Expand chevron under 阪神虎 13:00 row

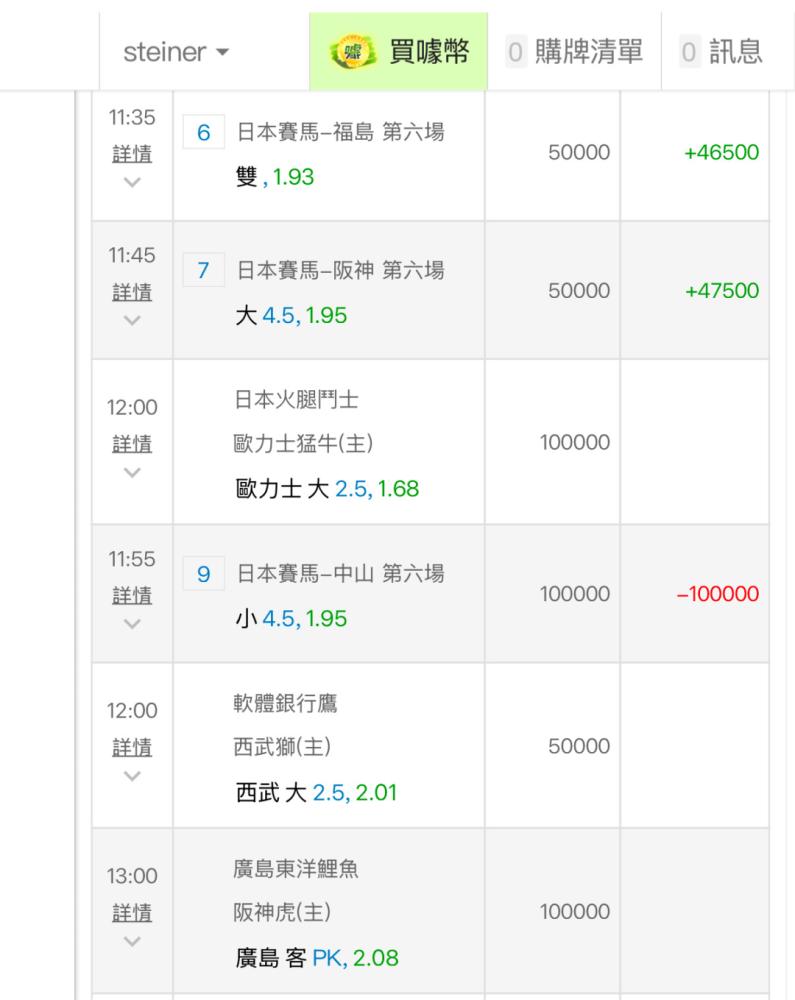(x=132, y=940)
